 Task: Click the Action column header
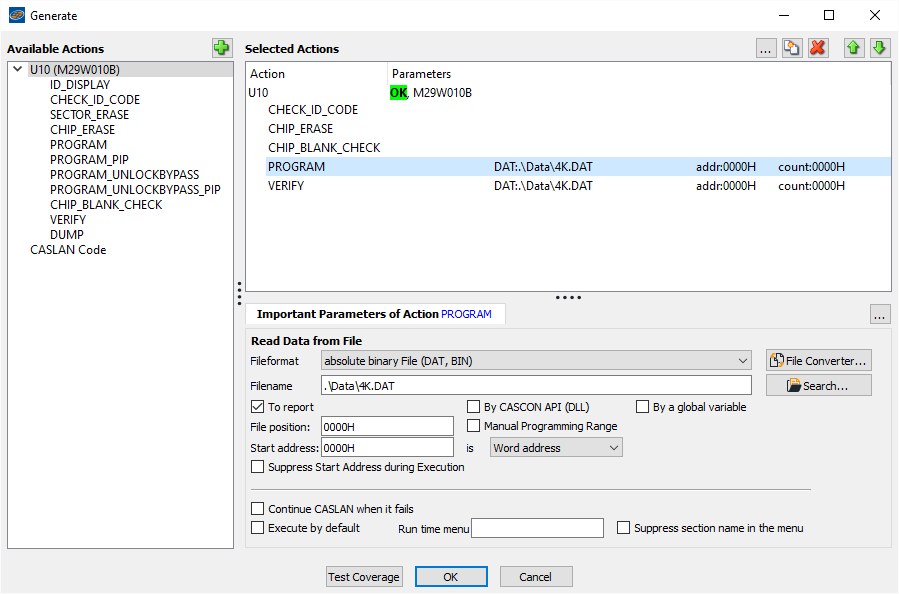(317, 74)
